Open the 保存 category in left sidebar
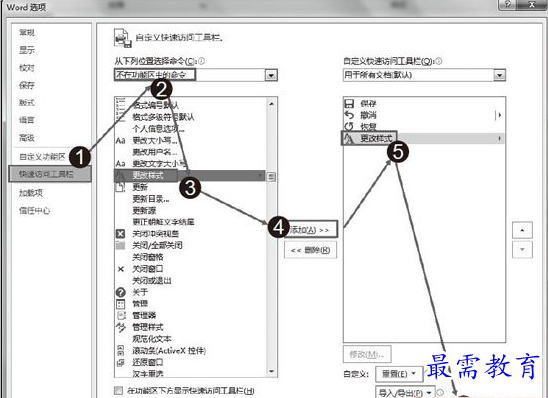The image size is (548, 398). [x=27, y=85]
